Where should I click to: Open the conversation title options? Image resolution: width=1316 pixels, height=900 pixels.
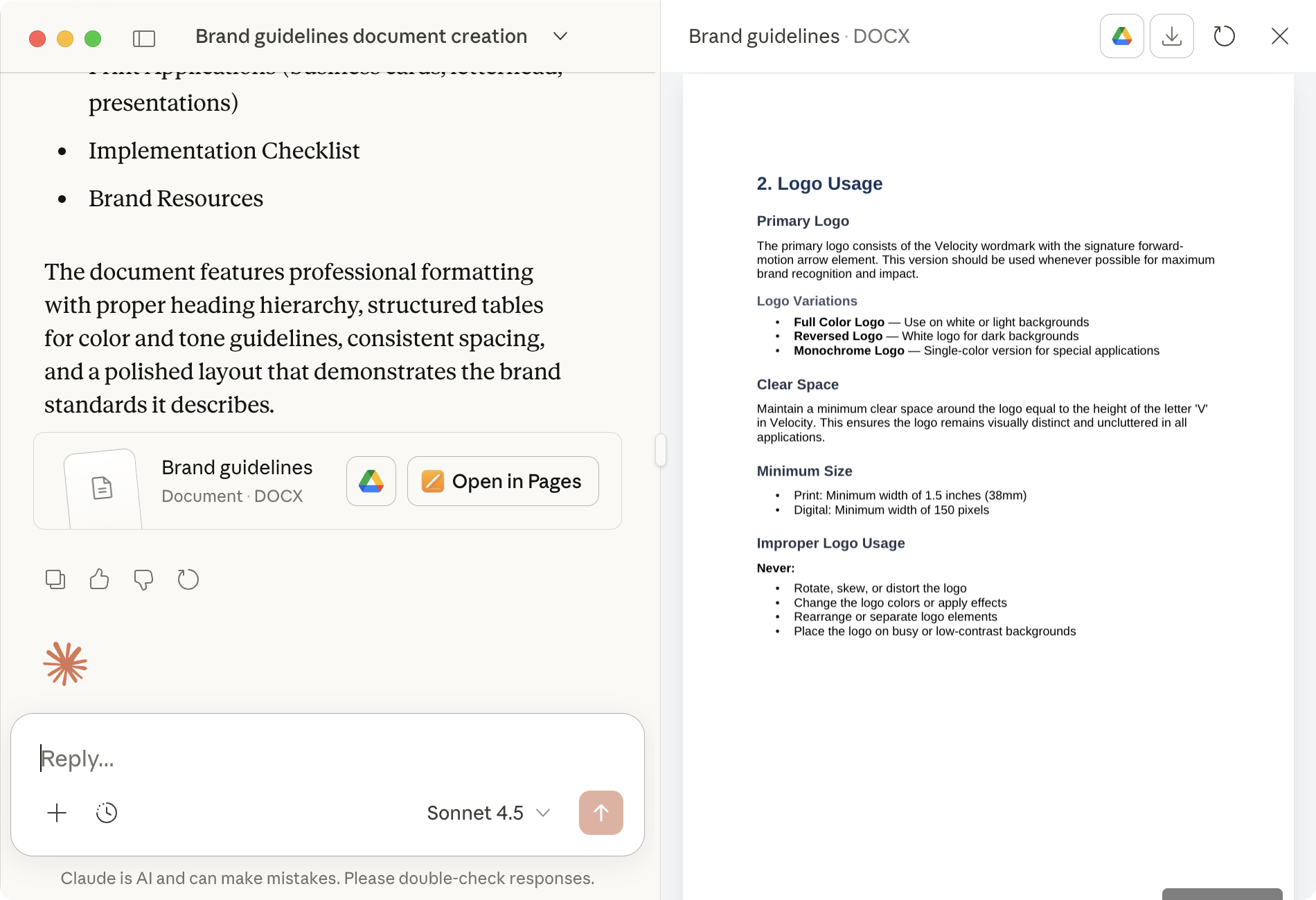[560, 36]
